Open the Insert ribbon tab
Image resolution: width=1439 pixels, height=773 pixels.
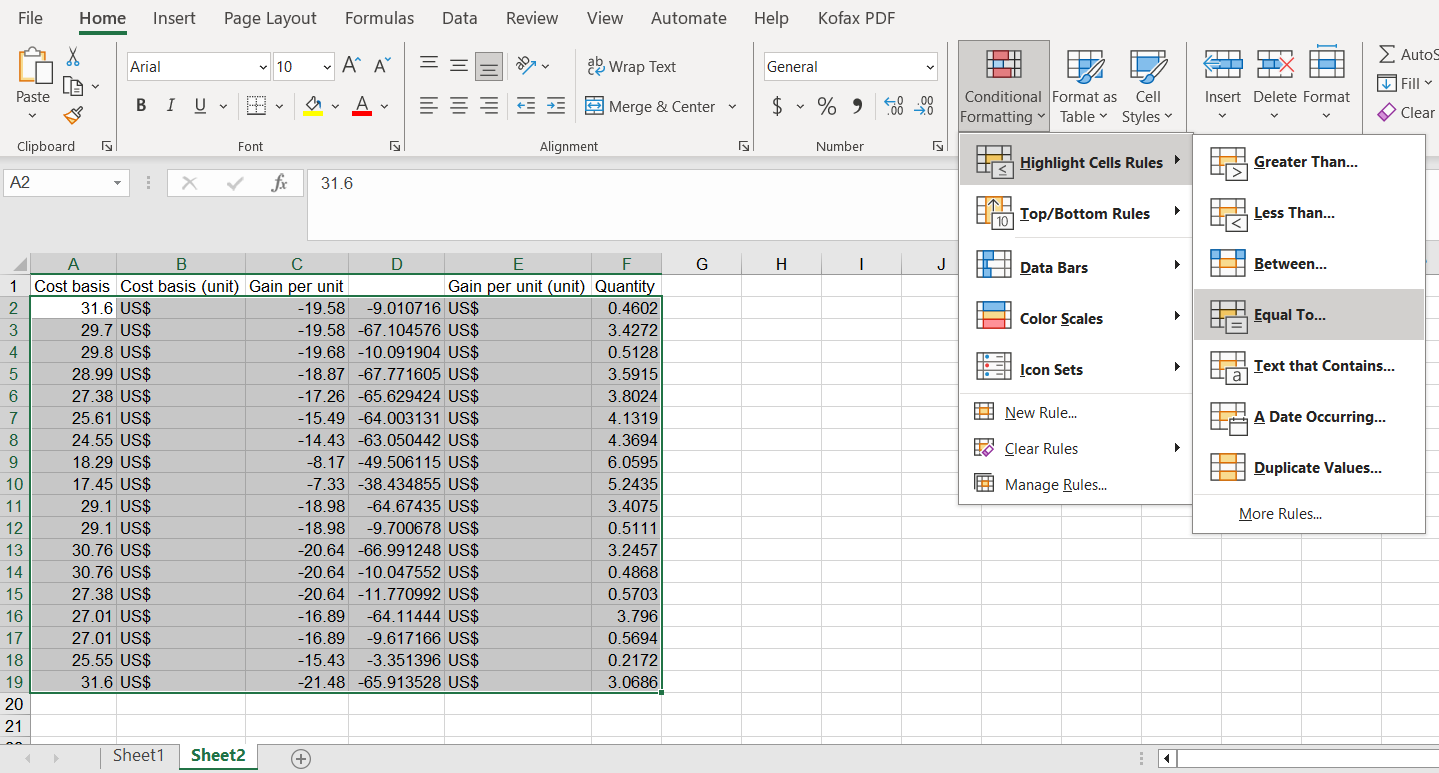click(174, 18)
